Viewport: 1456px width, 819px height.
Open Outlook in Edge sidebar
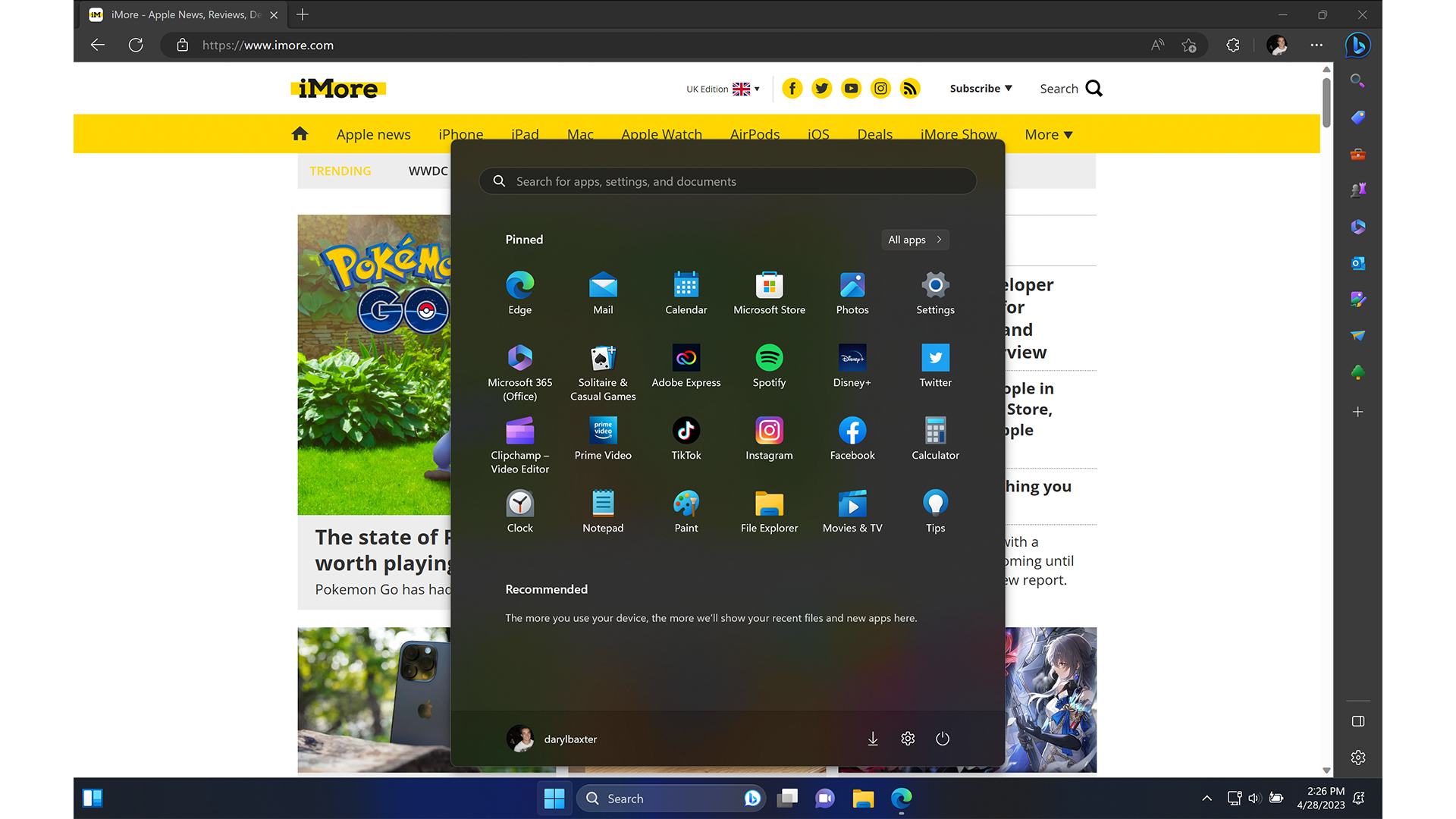pos(1357,263)
